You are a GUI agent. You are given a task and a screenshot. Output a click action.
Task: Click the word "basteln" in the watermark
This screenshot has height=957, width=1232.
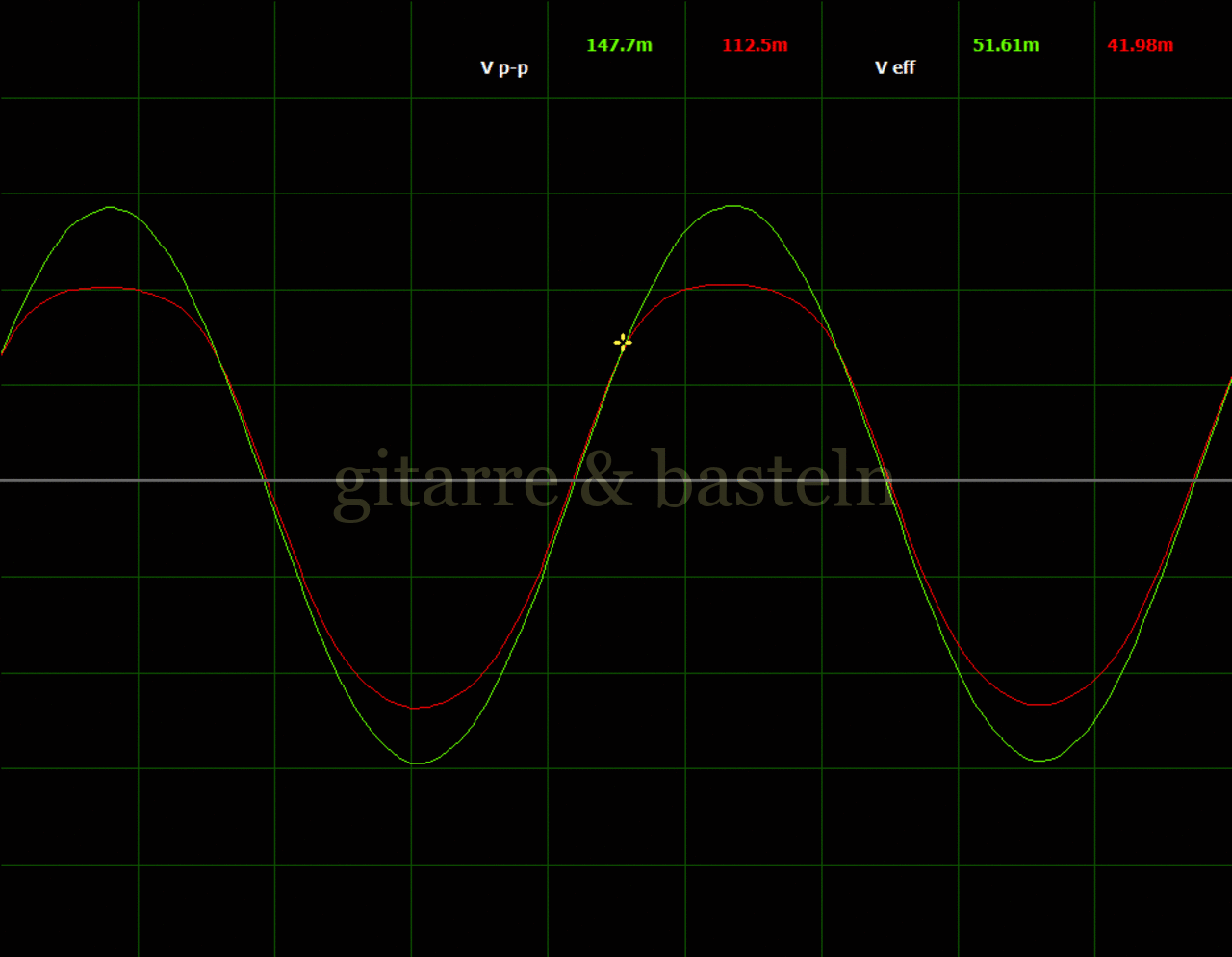[x=775, y=479]
